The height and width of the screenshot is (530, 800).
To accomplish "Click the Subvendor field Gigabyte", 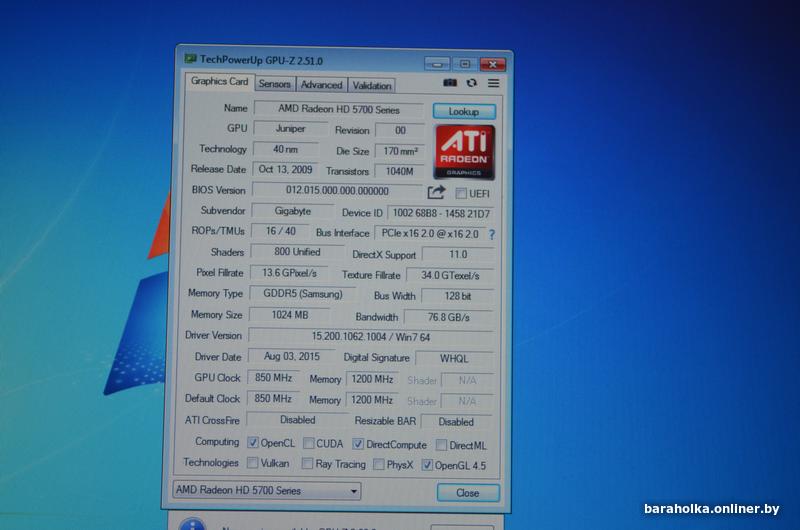I will pos(293,211).
